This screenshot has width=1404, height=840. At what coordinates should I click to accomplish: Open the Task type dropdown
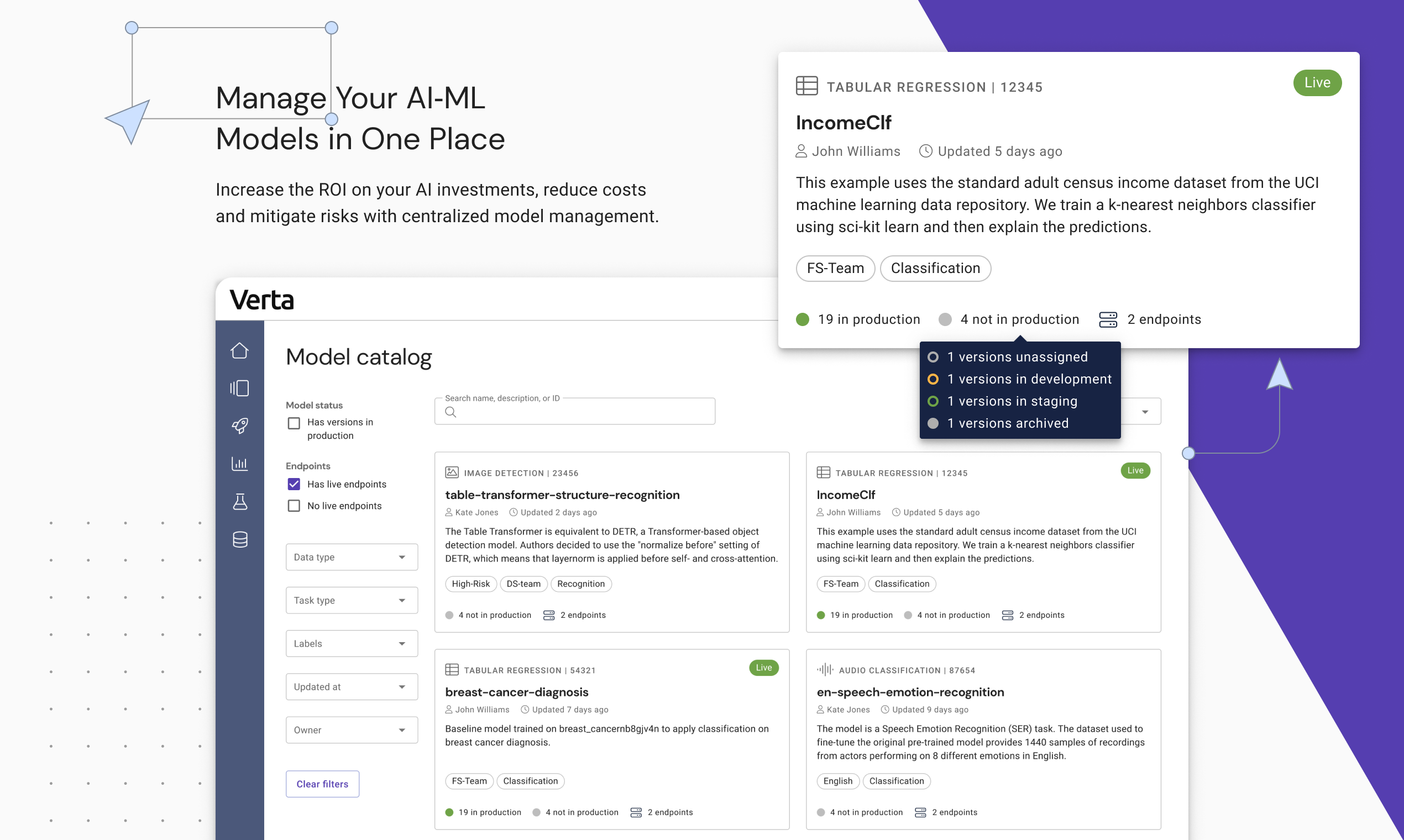(x=352, y=600)
